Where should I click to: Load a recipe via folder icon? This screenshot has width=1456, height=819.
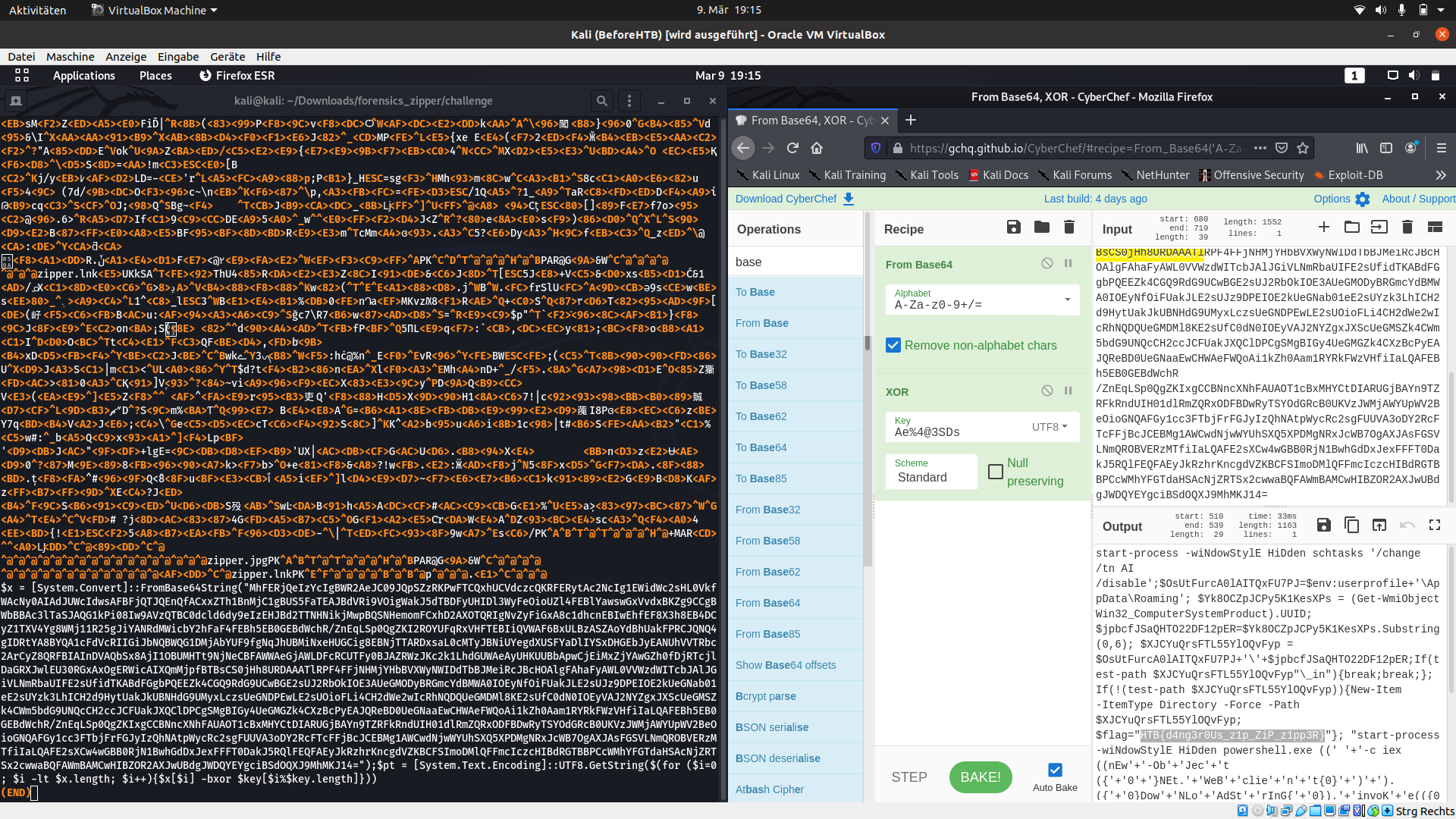tap(1041, 227)
